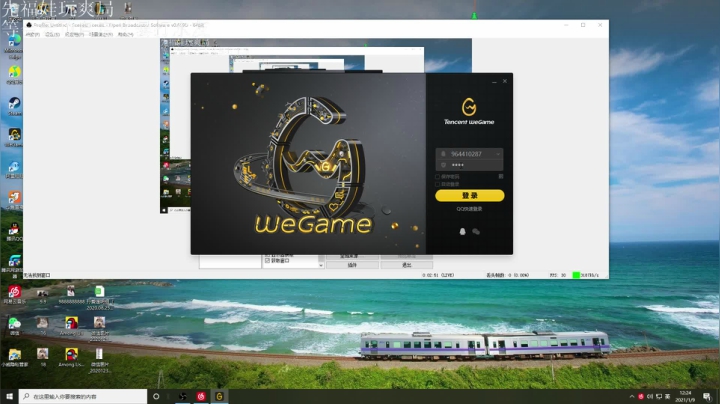Tick the remember password checkbox in WeGame
Viewport: 720px width, 404px height.
point(438,176)
